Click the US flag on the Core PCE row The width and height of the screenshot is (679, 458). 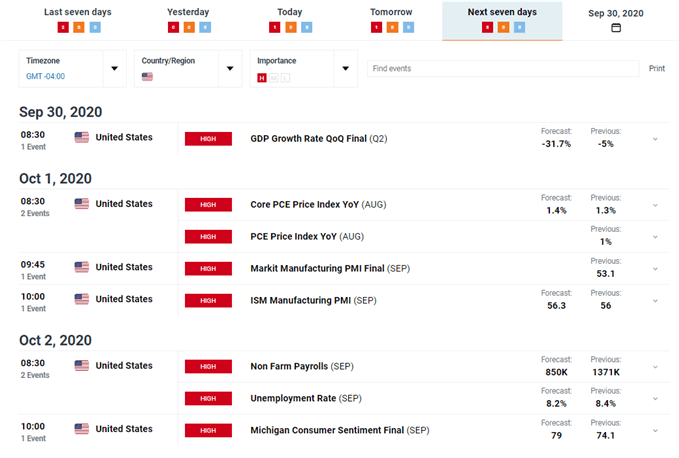pos(82,204)
